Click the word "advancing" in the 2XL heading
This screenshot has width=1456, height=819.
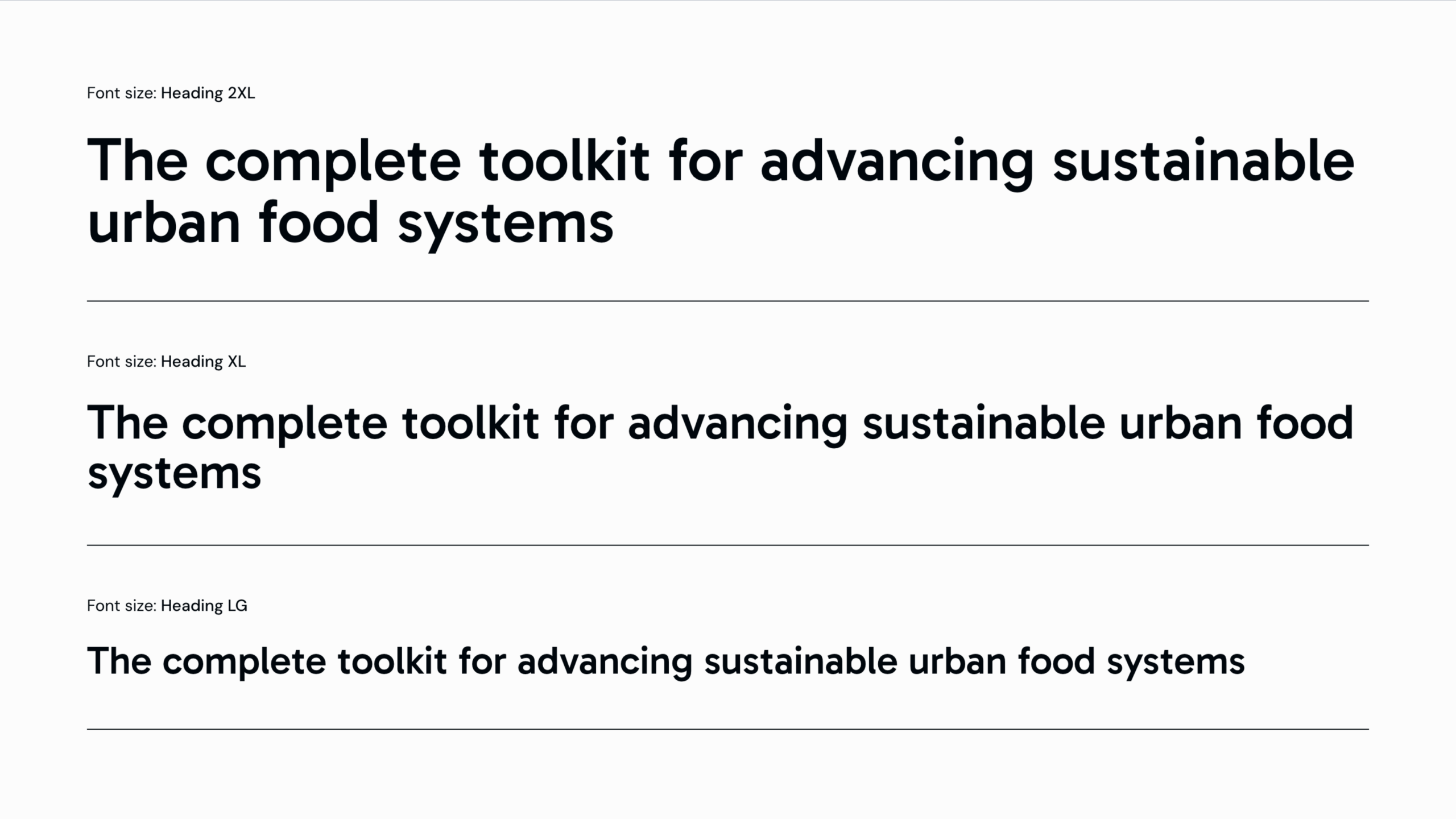coord(896,164)
